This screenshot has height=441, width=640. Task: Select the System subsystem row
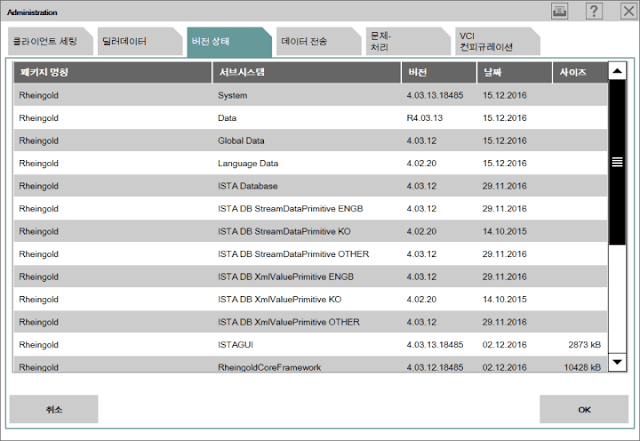tap(310, 95)
